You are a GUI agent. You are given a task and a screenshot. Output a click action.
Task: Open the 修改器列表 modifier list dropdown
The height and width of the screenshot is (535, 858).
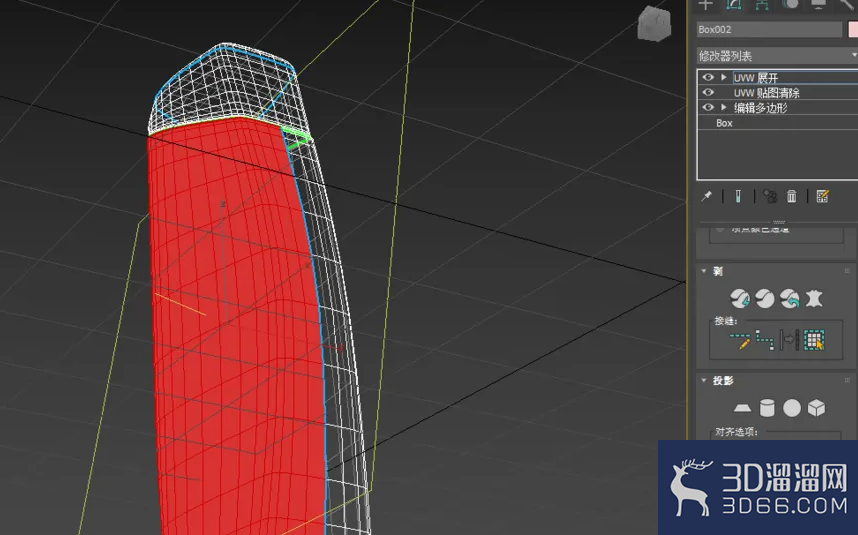[x=777, y=56]
